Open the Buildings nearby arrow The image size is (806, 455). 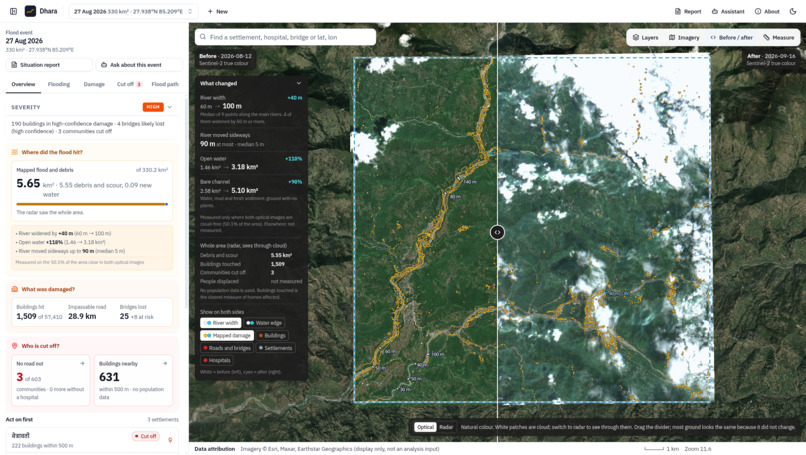165,363
